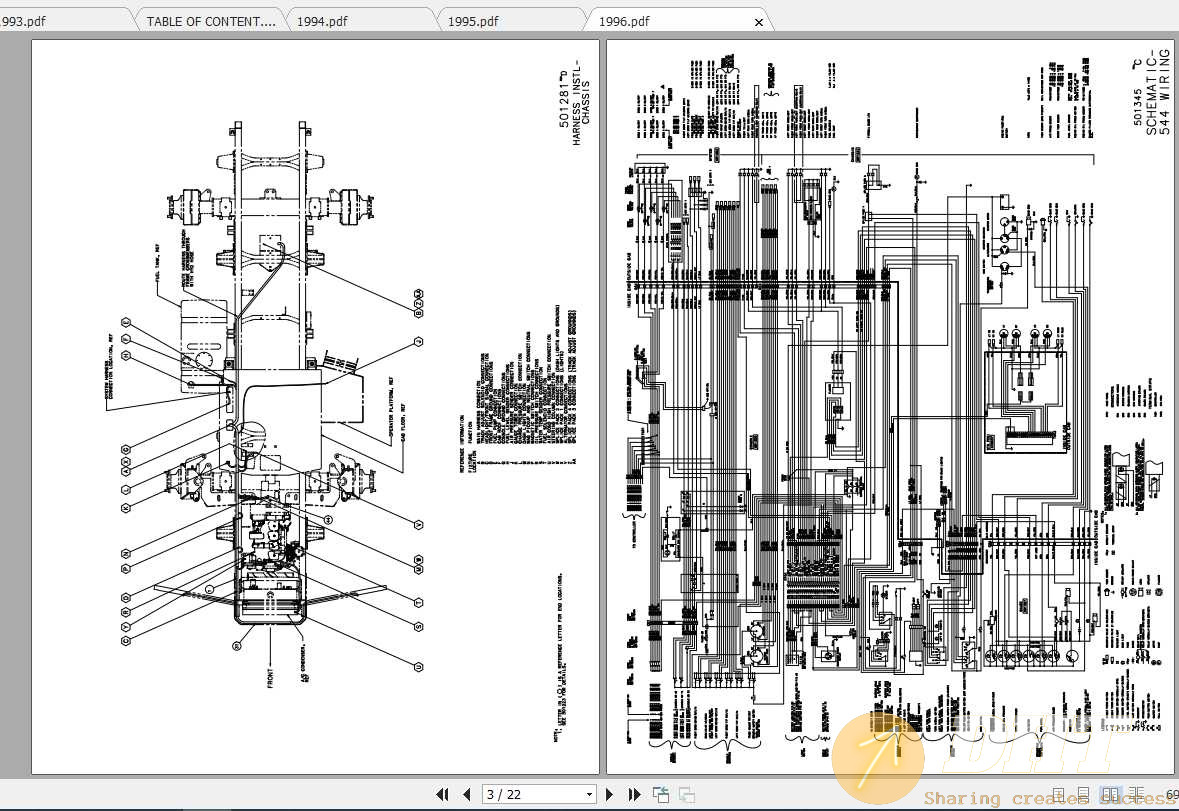Click the 501345 SCHEMATIC-544 WIRING title text
Screen dimensions: 1179x811
pos(1152,94)
